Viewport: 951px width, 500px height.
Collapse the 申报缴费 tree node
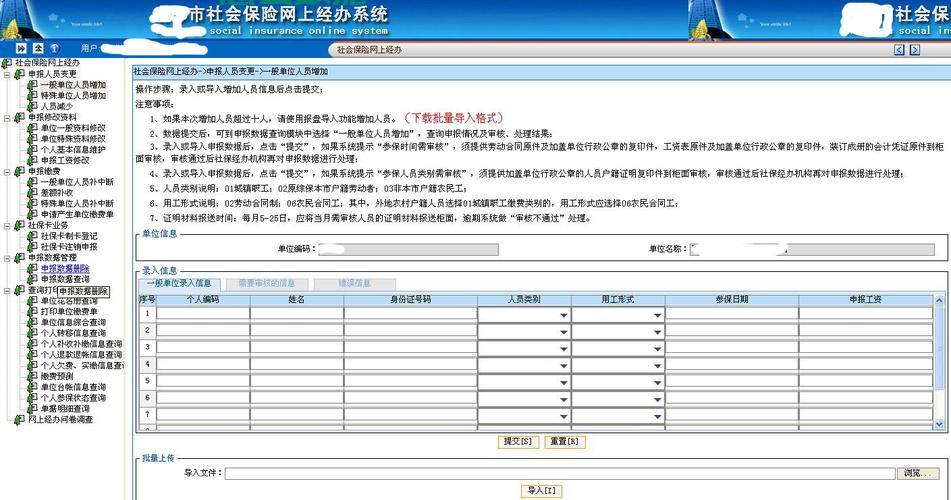click(7, 171)
